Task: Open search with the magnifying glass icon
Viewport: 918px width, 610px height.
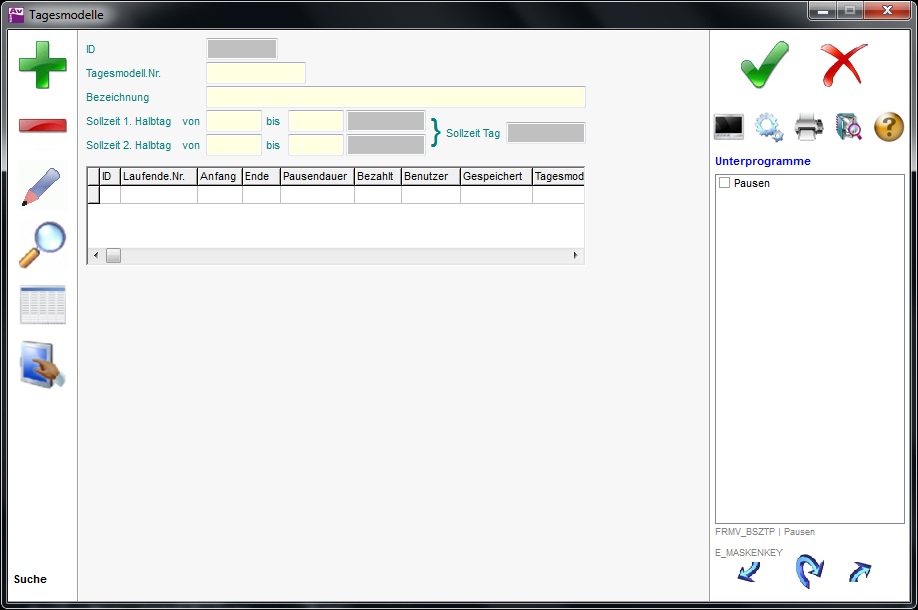Action: pyautogui.click(x=42, y=244)
